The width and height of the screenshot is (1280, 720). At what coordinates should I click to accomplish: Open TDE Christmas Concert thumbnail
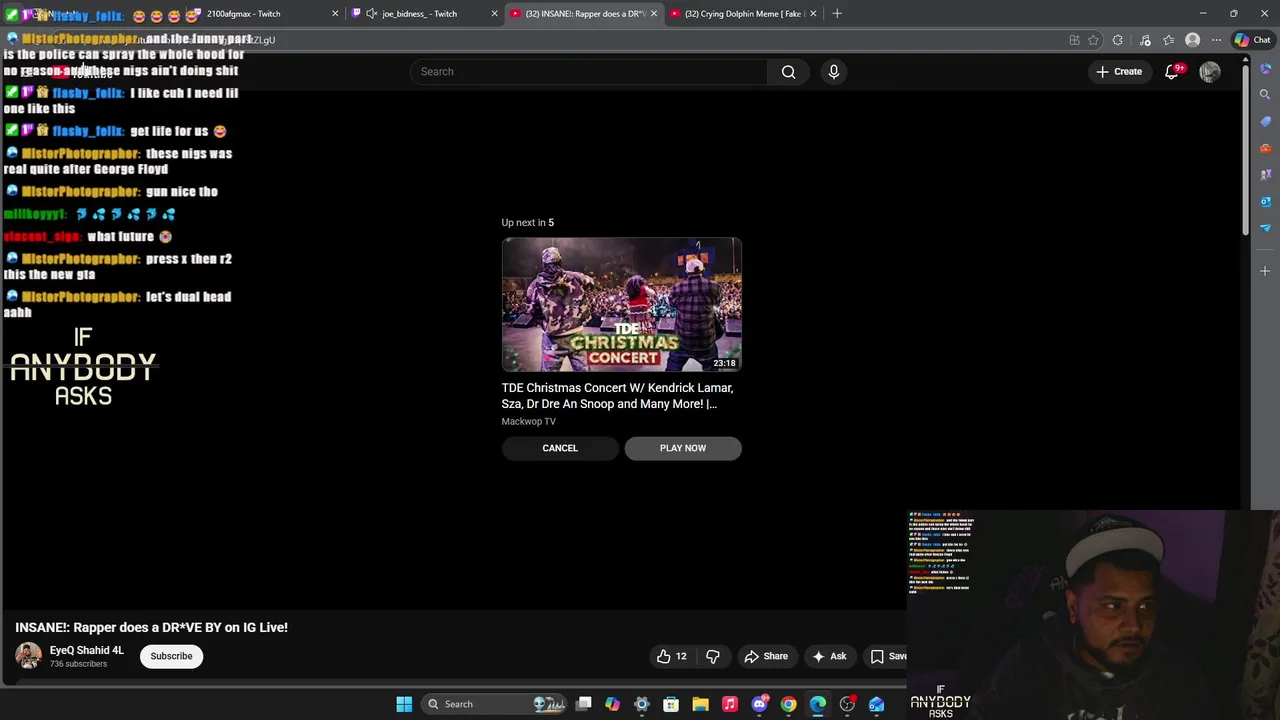coord(621,304)
